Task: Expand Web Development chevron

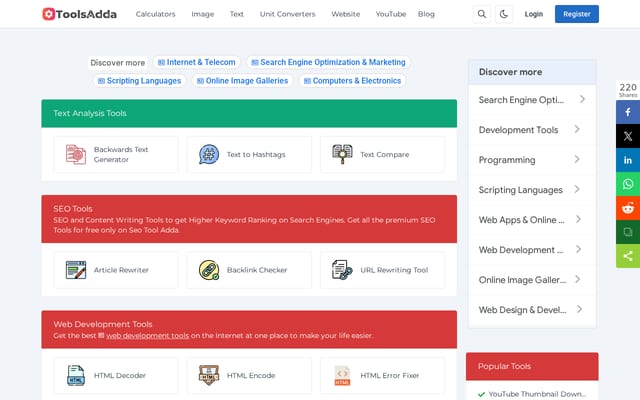Action: [578, 249]
